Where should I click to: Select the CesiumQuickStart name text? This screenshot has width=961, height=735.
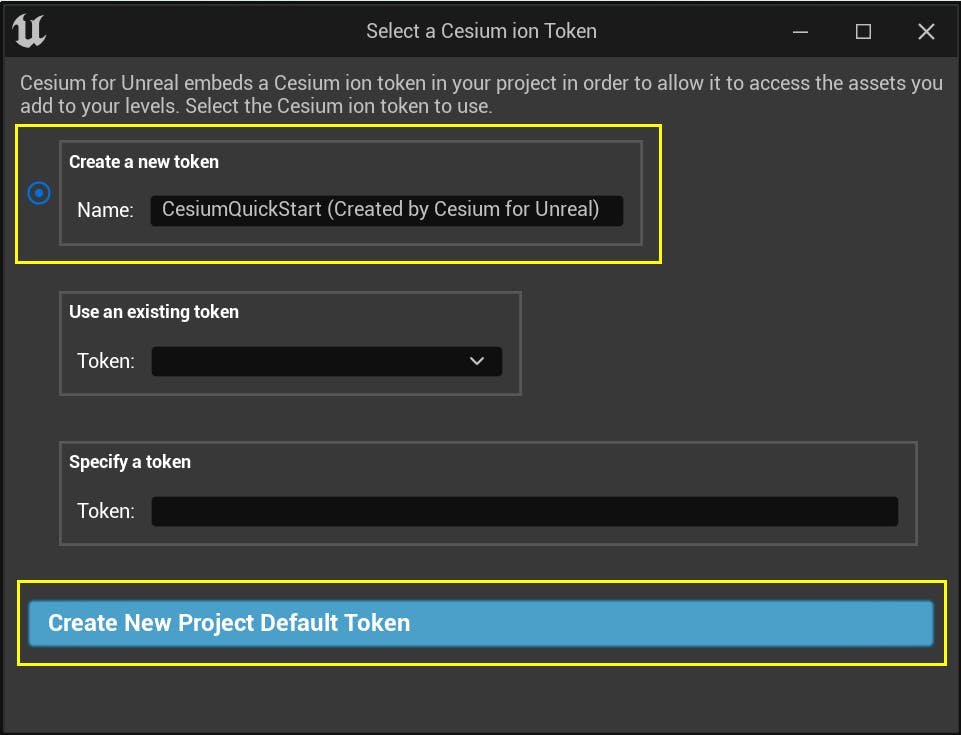click(x=385, y=210)
